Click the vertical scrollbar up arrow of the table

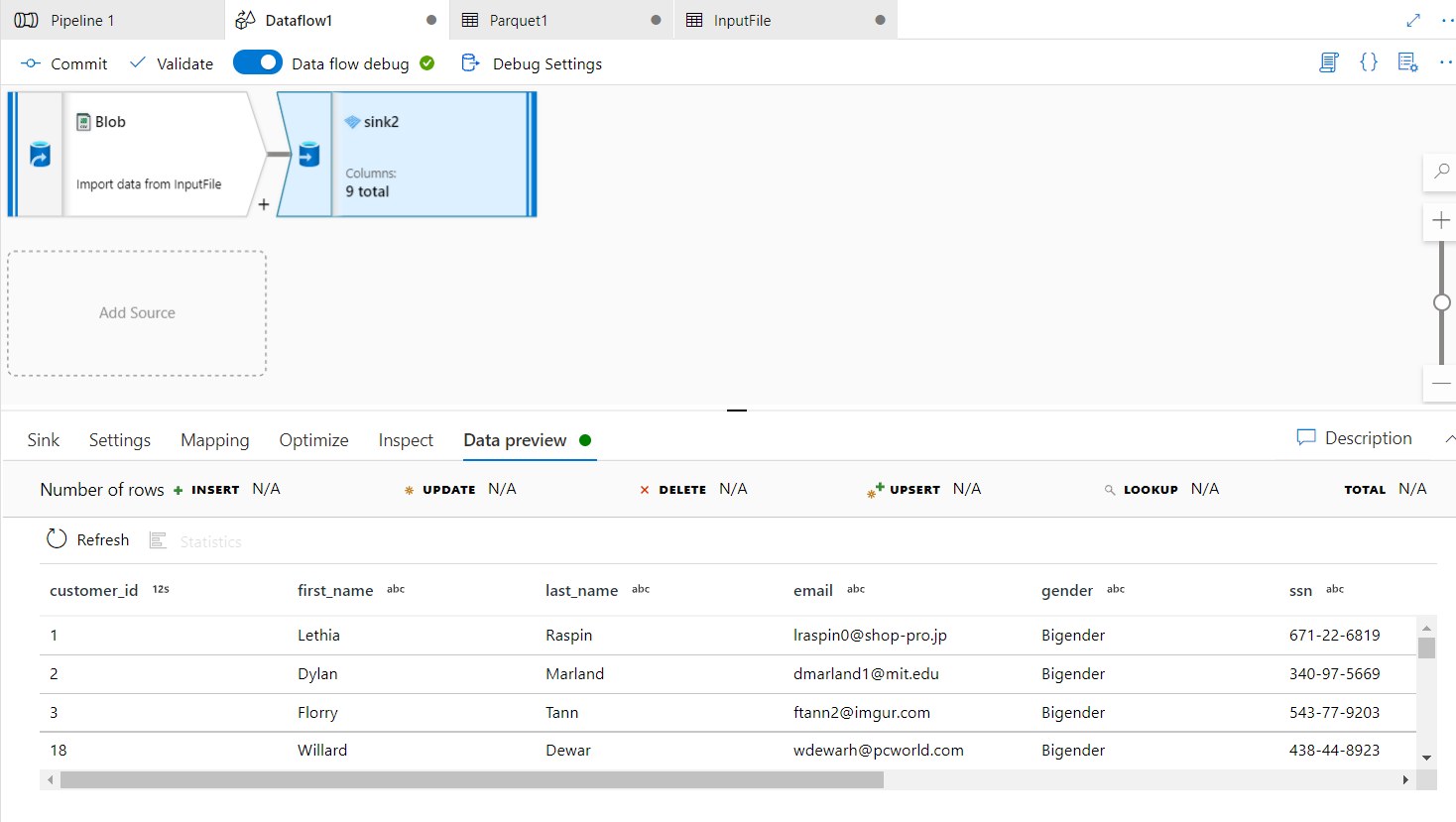(x=1426, y=628)
